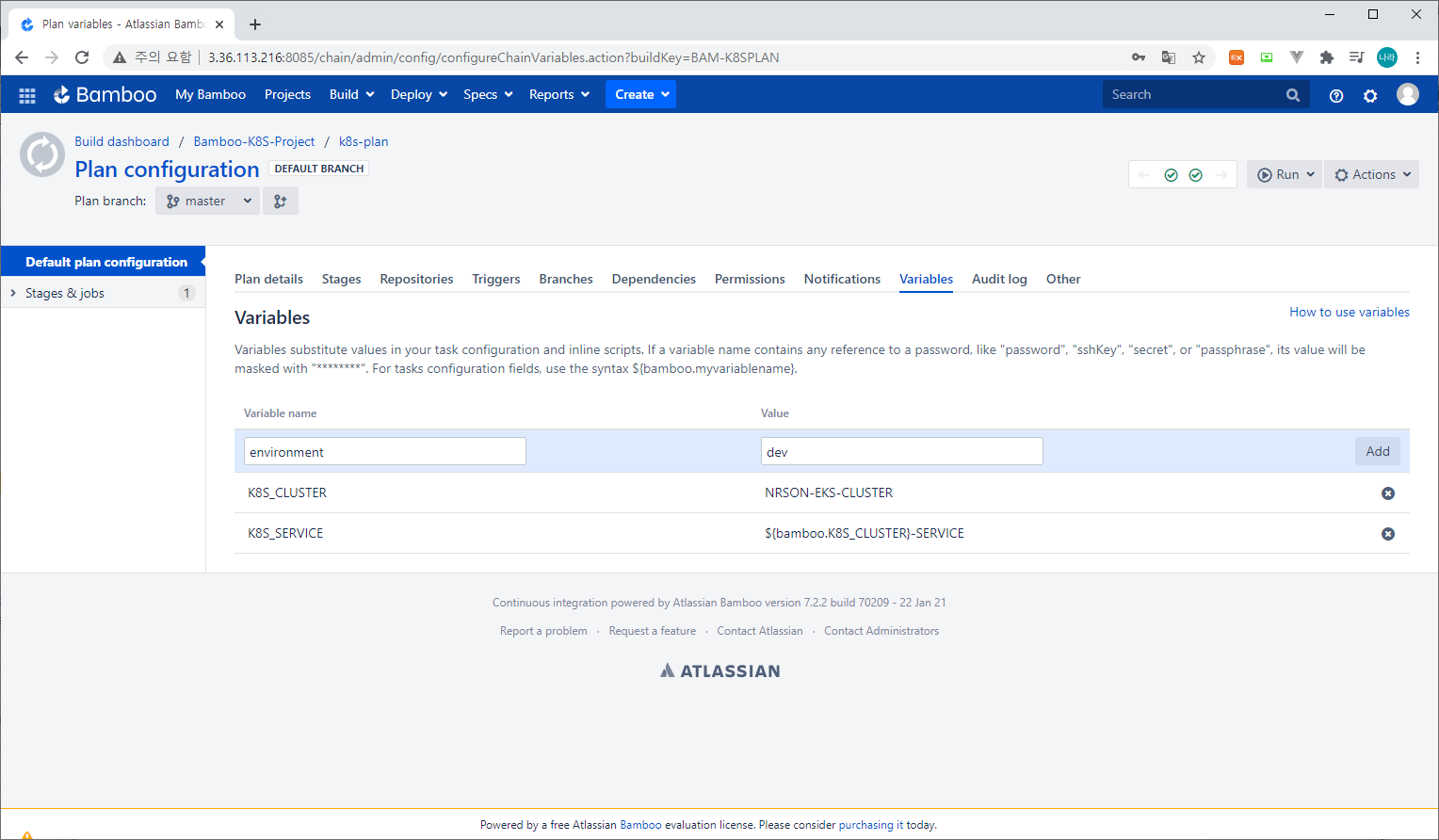The height and width of the screenshot is (840, 1439).
Task: Open How to use variables link
Action: 1350,312
